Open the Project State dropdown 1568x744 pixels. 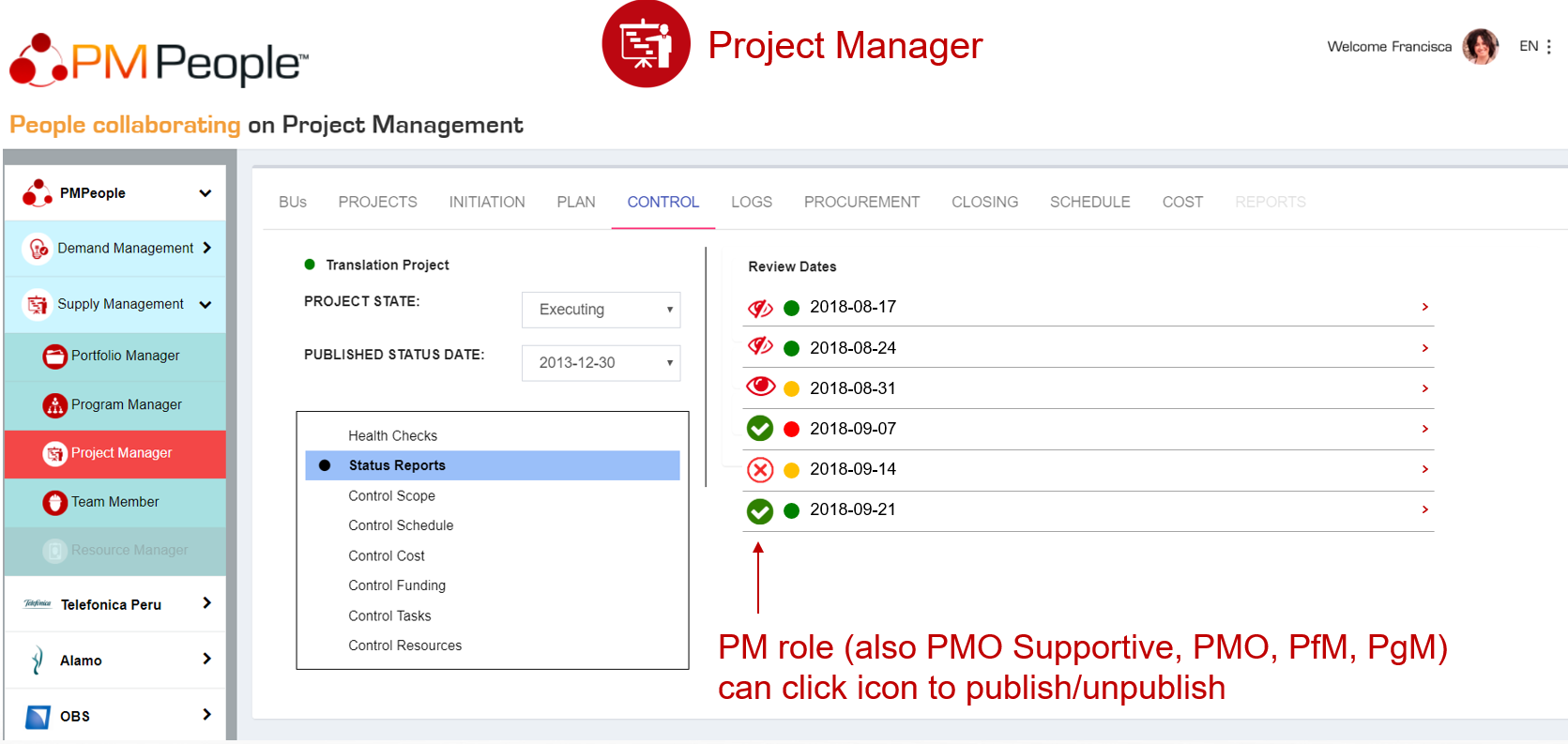point(601,310)
